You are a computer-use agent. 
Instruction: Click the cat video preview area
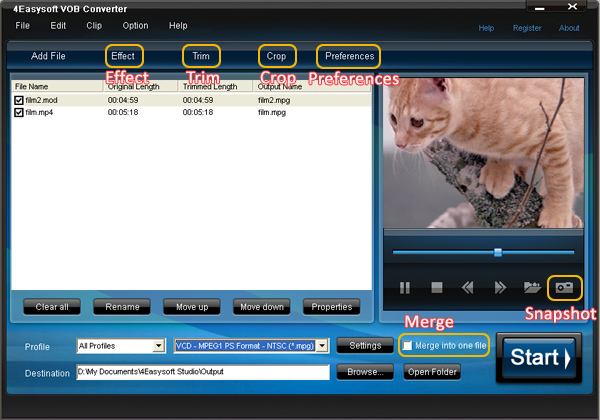[x=484, y=153]
